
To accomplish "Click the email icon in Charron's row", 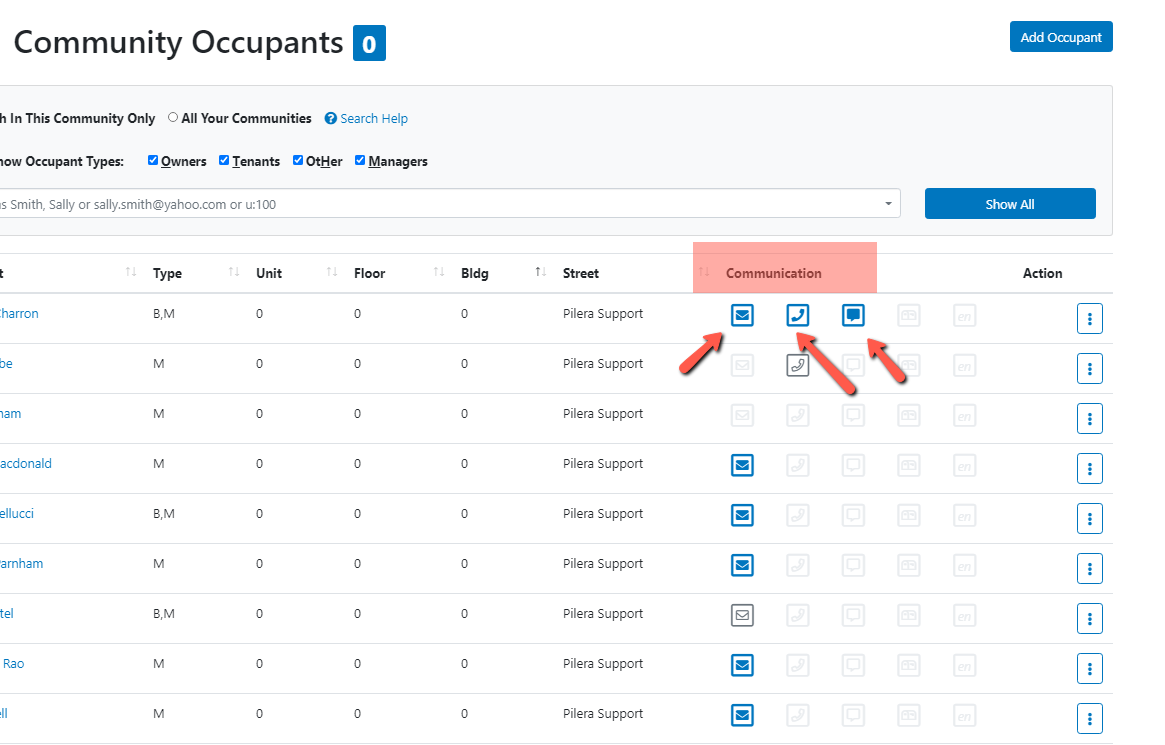I will click(x=741, y=316).
